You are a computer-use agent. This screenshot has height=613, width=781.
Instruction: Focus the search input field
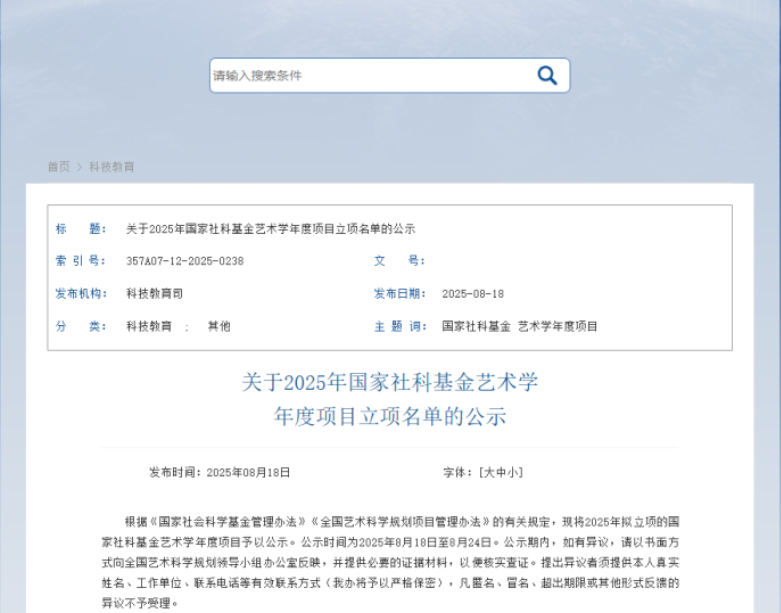pos(370,75)
